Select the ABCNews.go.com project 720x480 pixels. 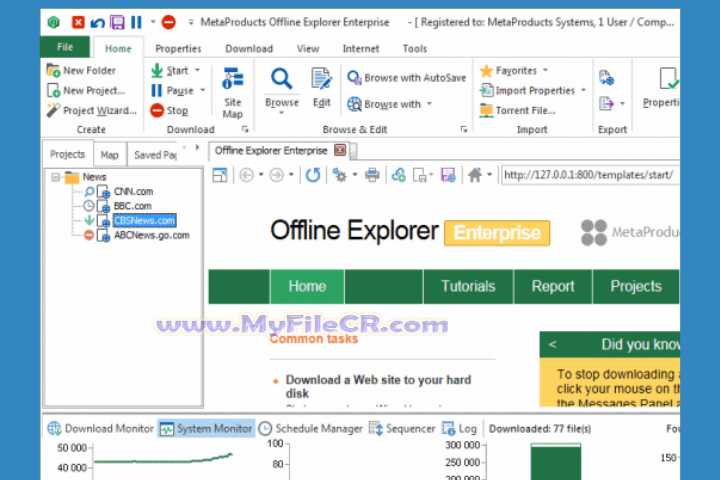pyautogui.click(x=152, y=235)
